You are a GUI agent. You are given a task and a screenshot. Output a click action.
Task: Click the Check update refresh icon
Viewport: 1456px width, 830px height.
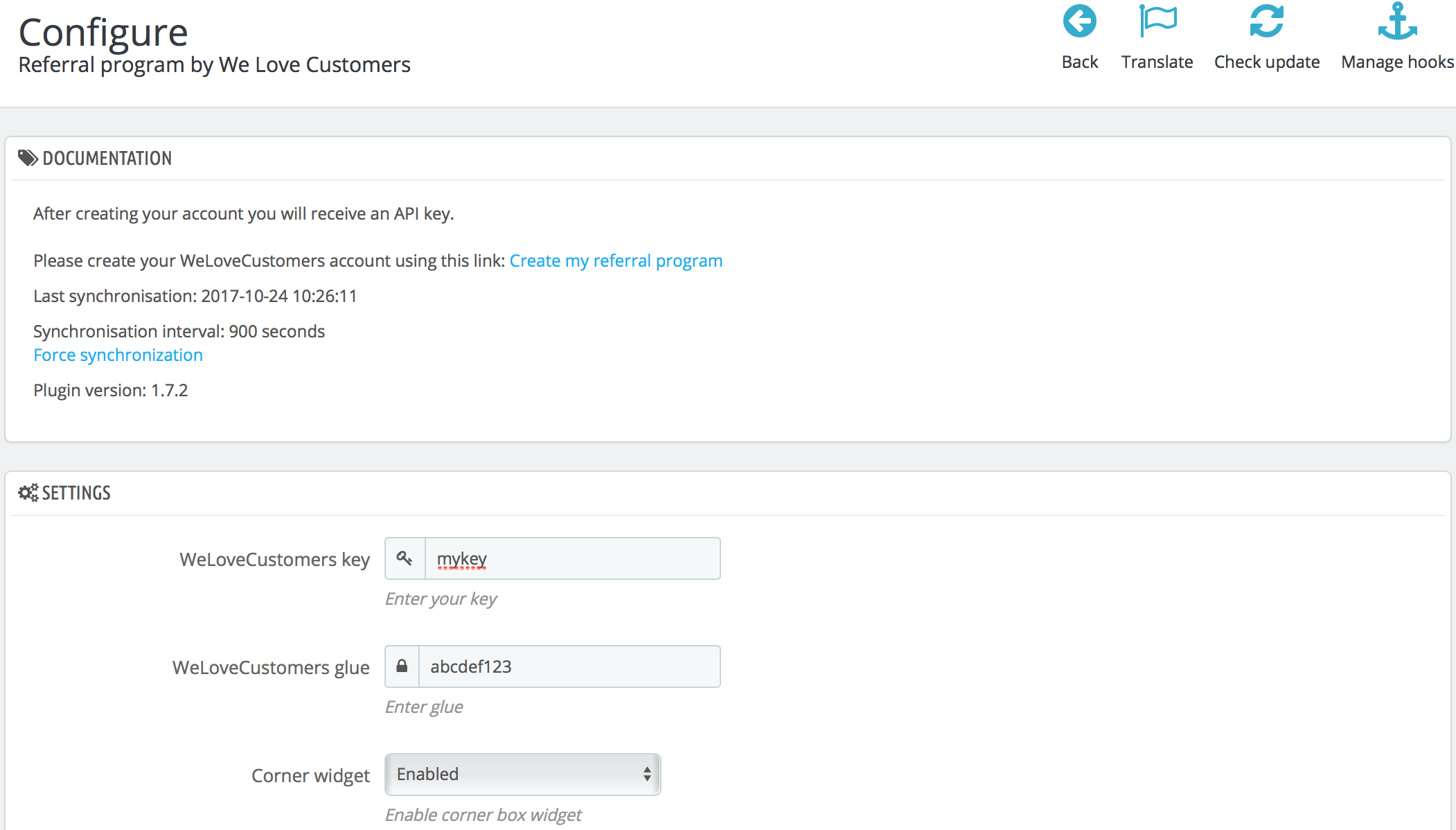[x=1266, y=21]
